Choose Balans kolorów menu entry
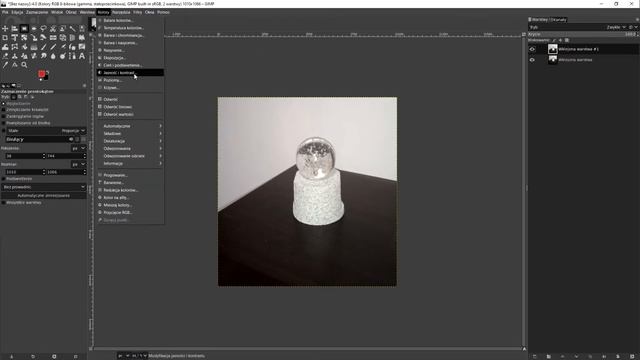 tap(130, 20)
